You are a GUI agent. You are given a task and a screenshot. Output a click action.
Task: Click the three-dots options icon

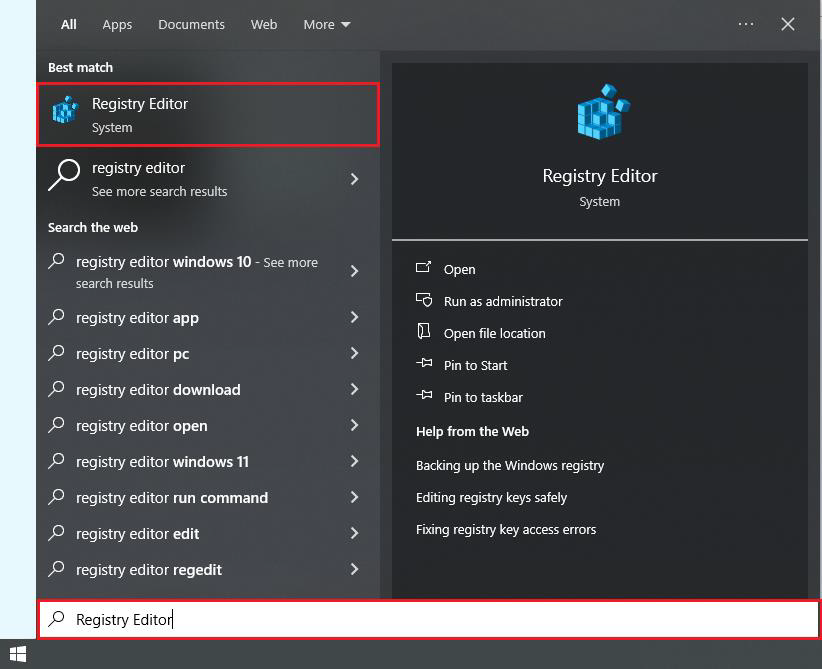746,24
